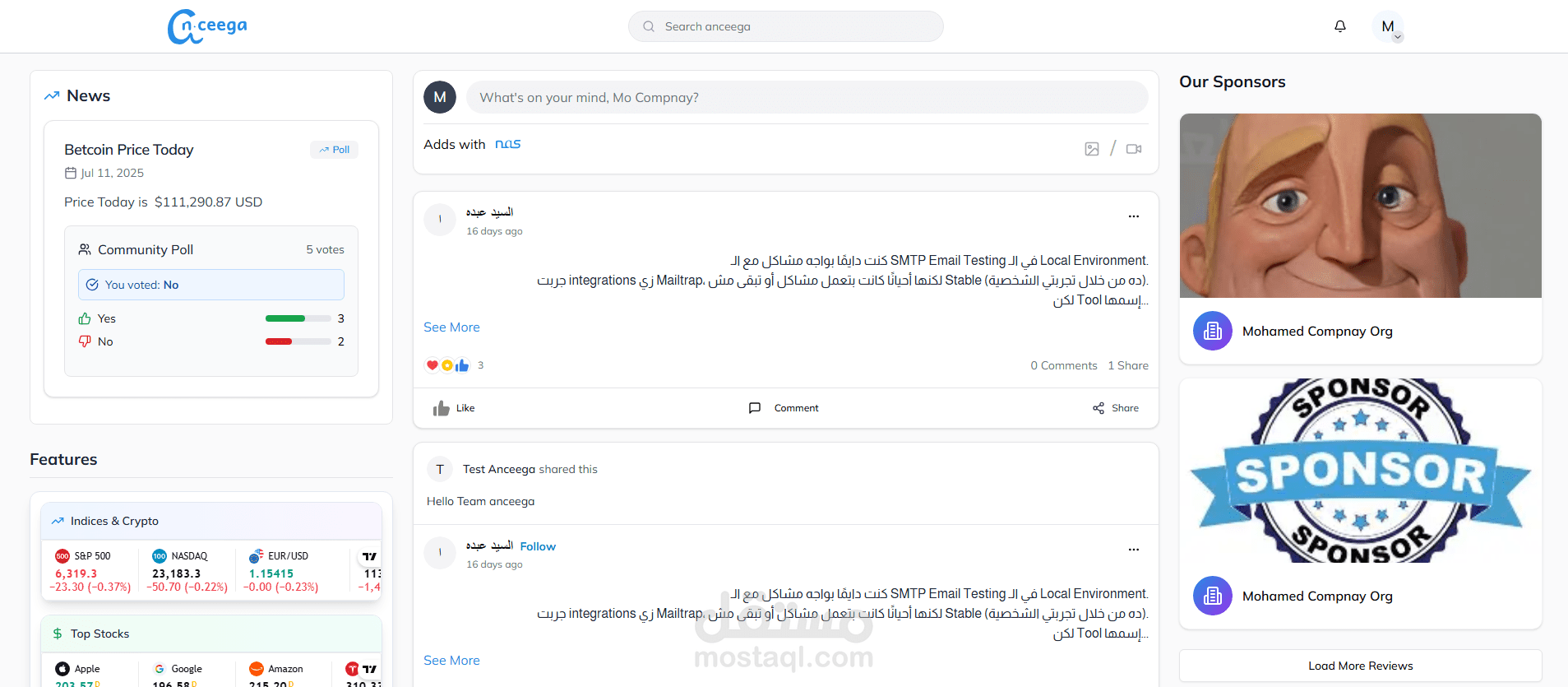
Task: Expand shared post with See More
Action: (x=451, y=661)
